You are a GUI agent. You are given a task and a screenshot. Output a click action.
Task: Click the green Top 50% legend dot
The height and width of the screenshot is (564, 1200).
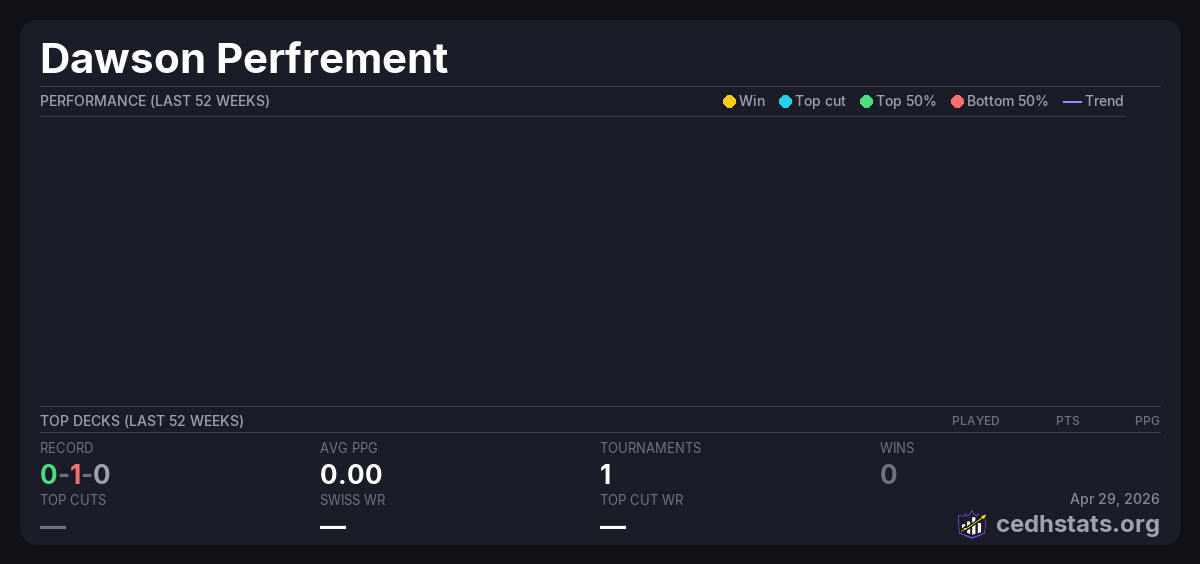coord(866,102)
